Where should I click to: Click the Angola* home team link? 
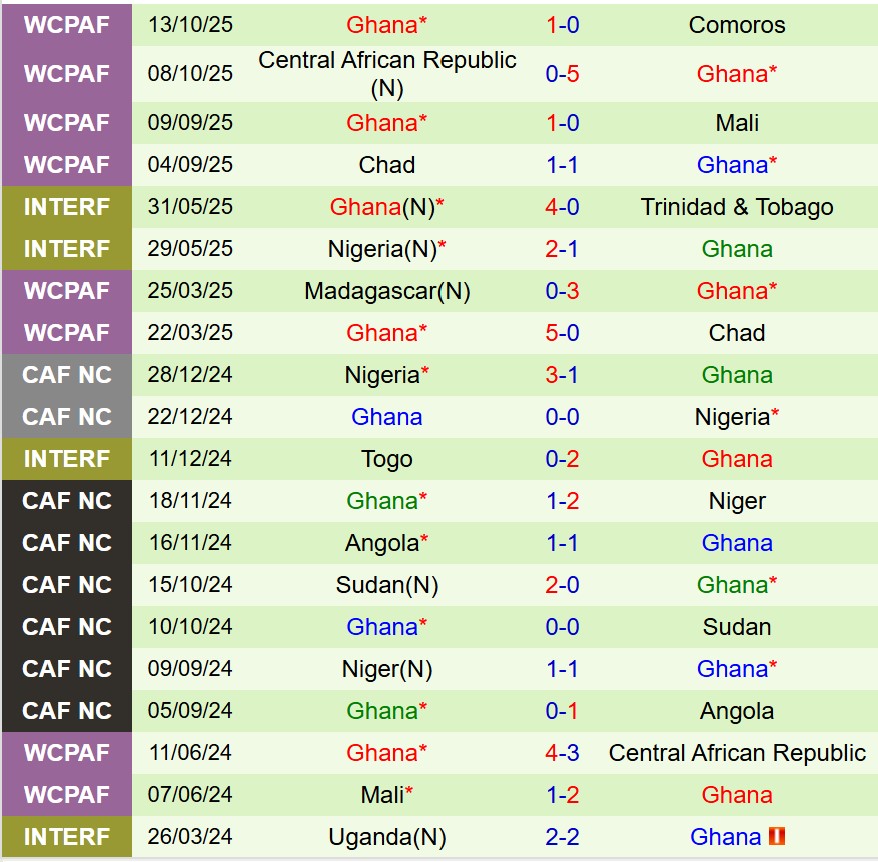tap(387, 543)
